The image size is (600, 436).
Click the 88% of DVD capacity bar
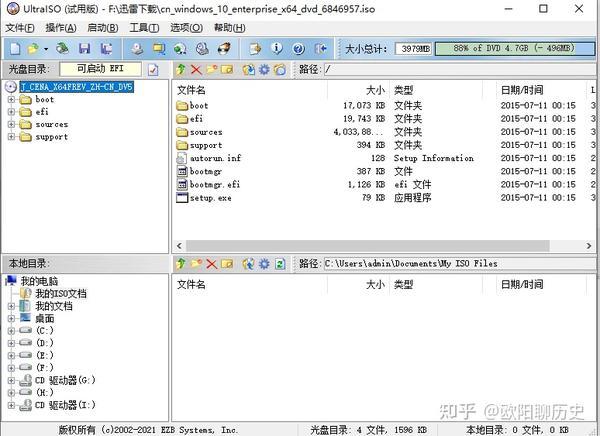pos(515,48)
